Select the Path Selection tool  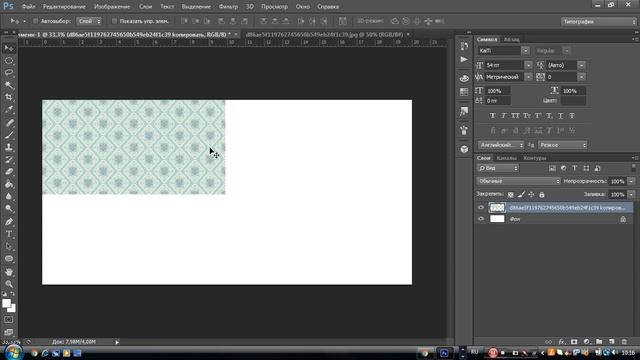pos(9,247)
